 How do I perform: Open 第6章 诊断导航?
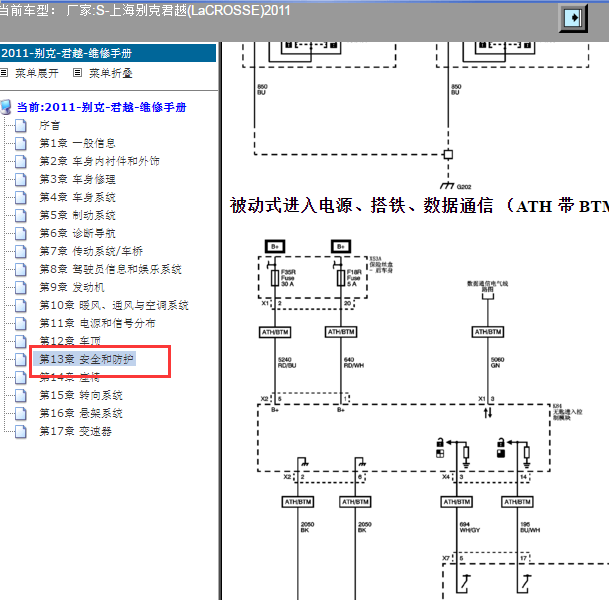77,233
